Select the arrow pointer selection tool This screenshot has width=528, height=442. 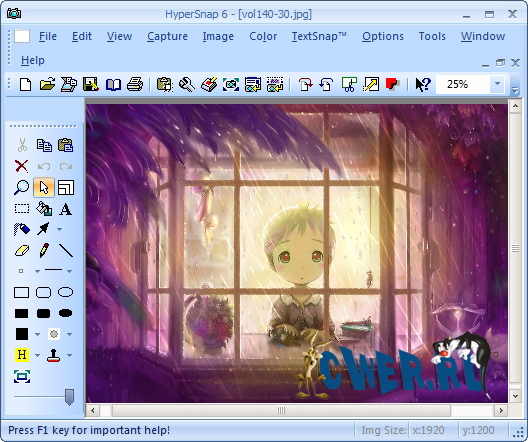click(x=44, y=188)
